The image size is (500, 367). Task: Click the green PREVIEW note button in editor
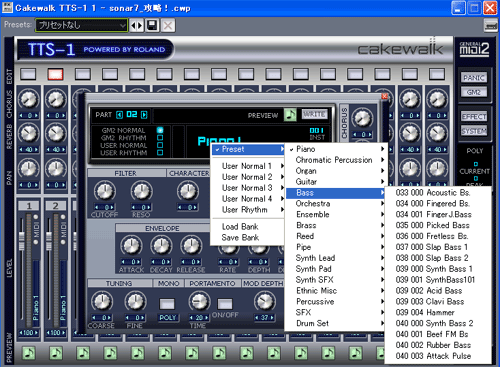point(290,115)
